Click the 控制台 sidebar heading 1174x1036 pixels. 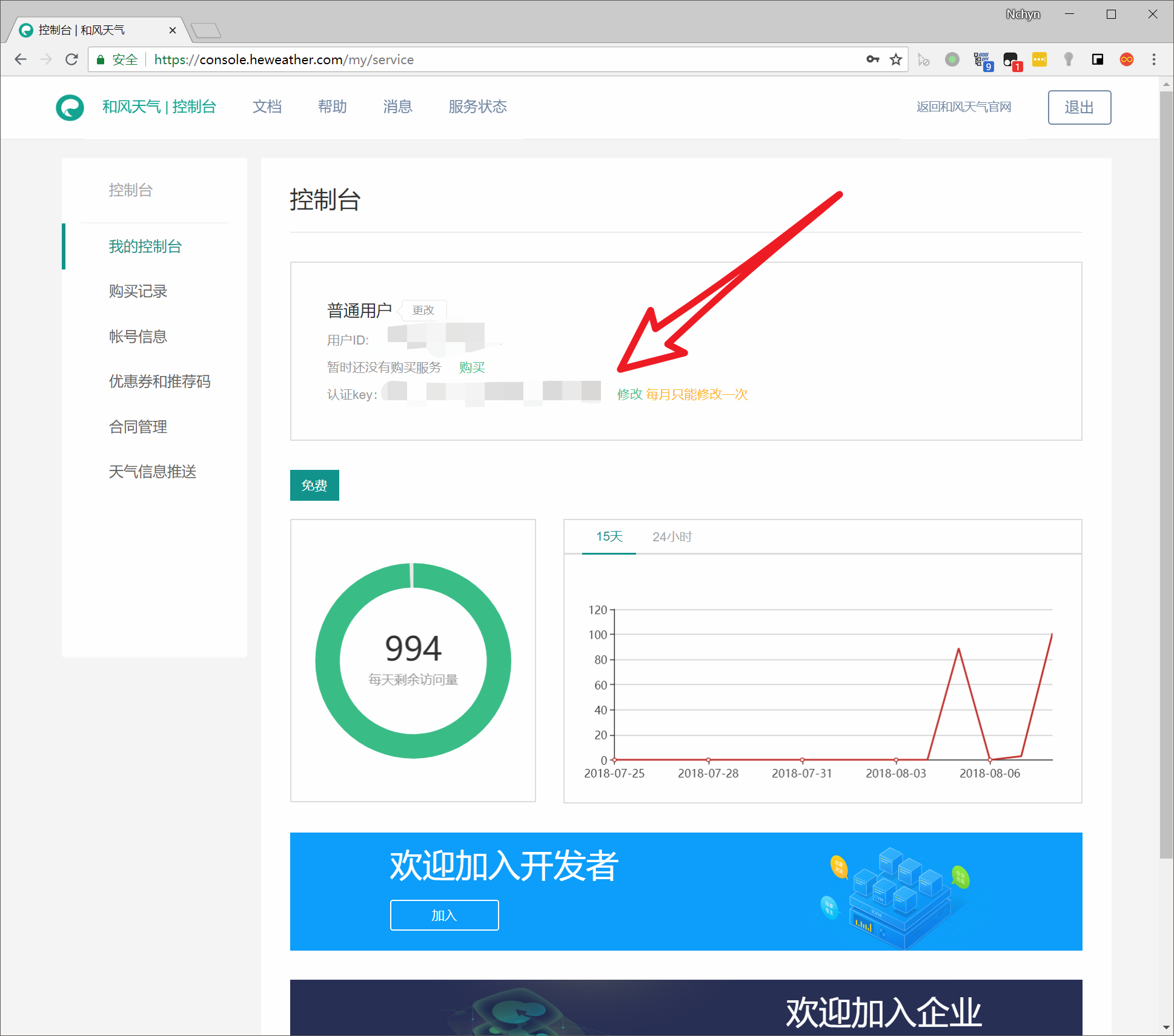click(130, 190)
